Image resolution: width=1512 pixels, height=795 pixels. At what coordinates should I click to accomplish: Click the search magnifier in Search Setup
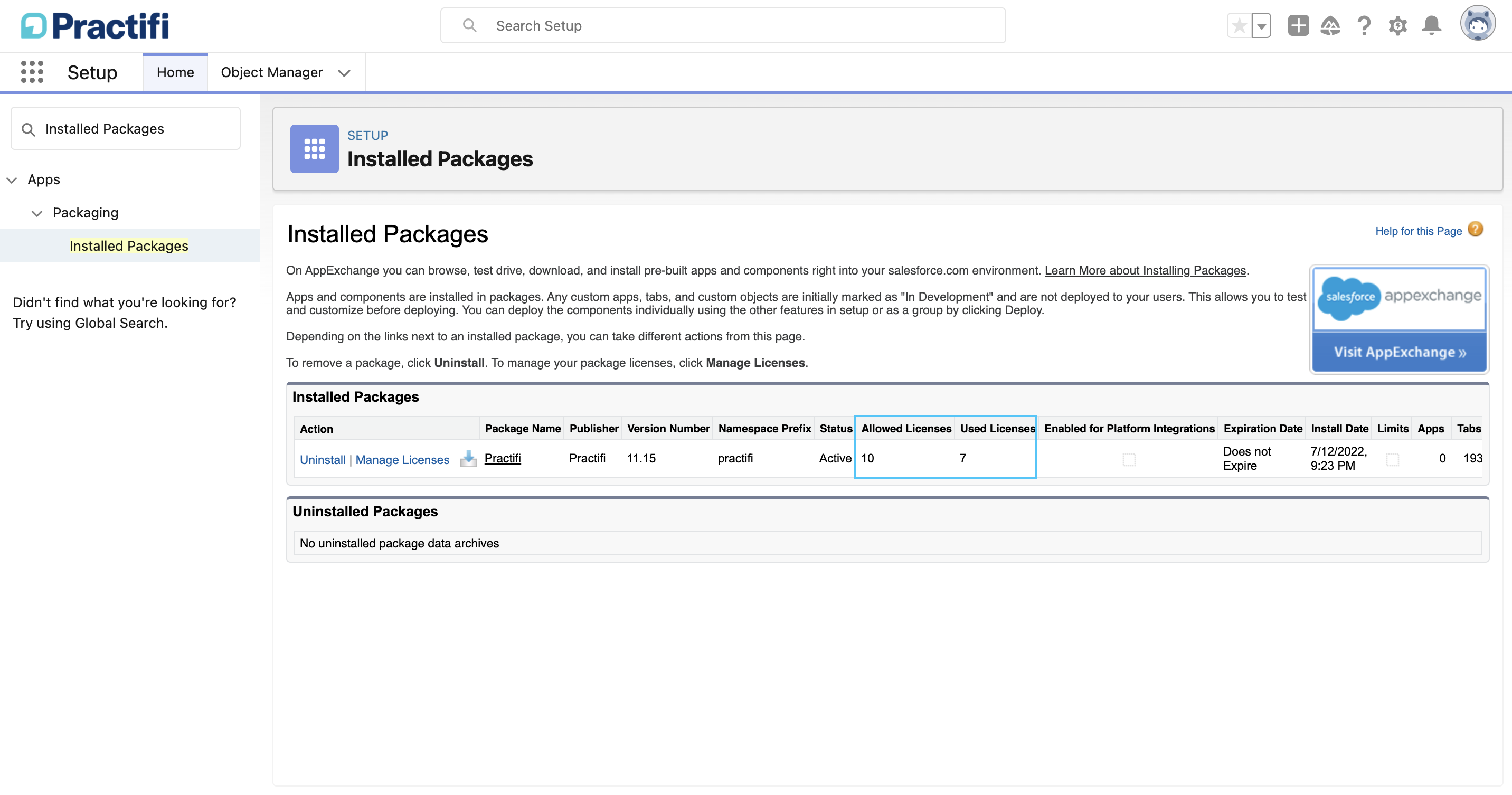(x=469, y=26)
